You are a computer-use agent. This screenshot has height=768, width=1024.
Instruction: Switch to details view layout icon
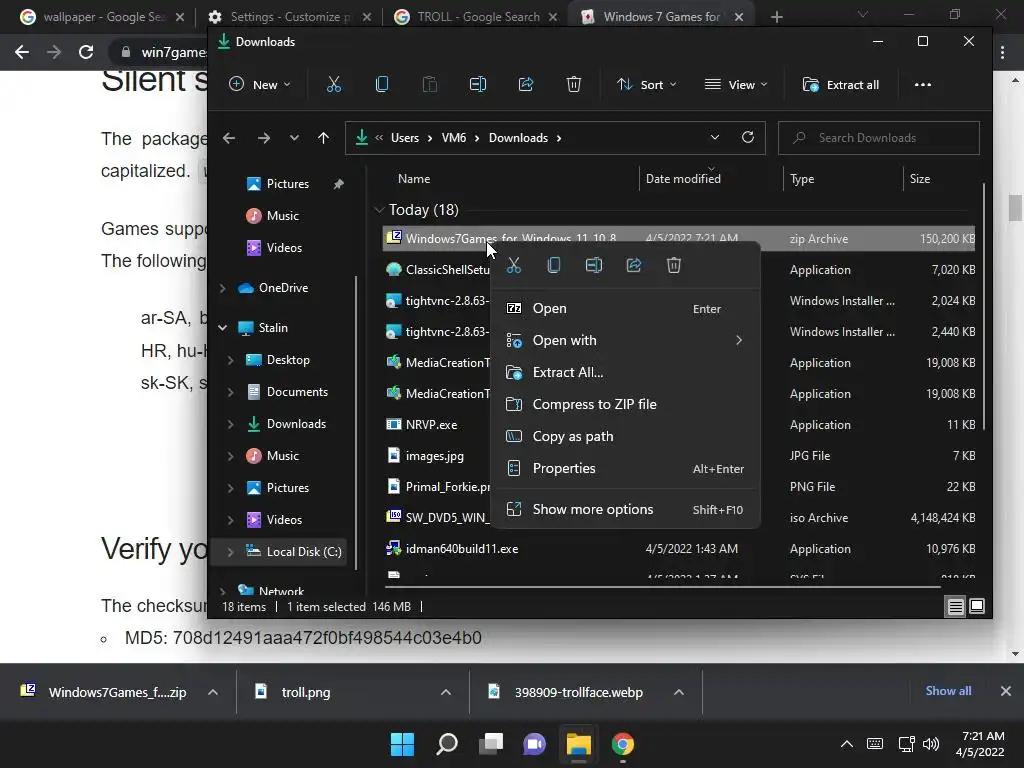(x=955, y=607)
